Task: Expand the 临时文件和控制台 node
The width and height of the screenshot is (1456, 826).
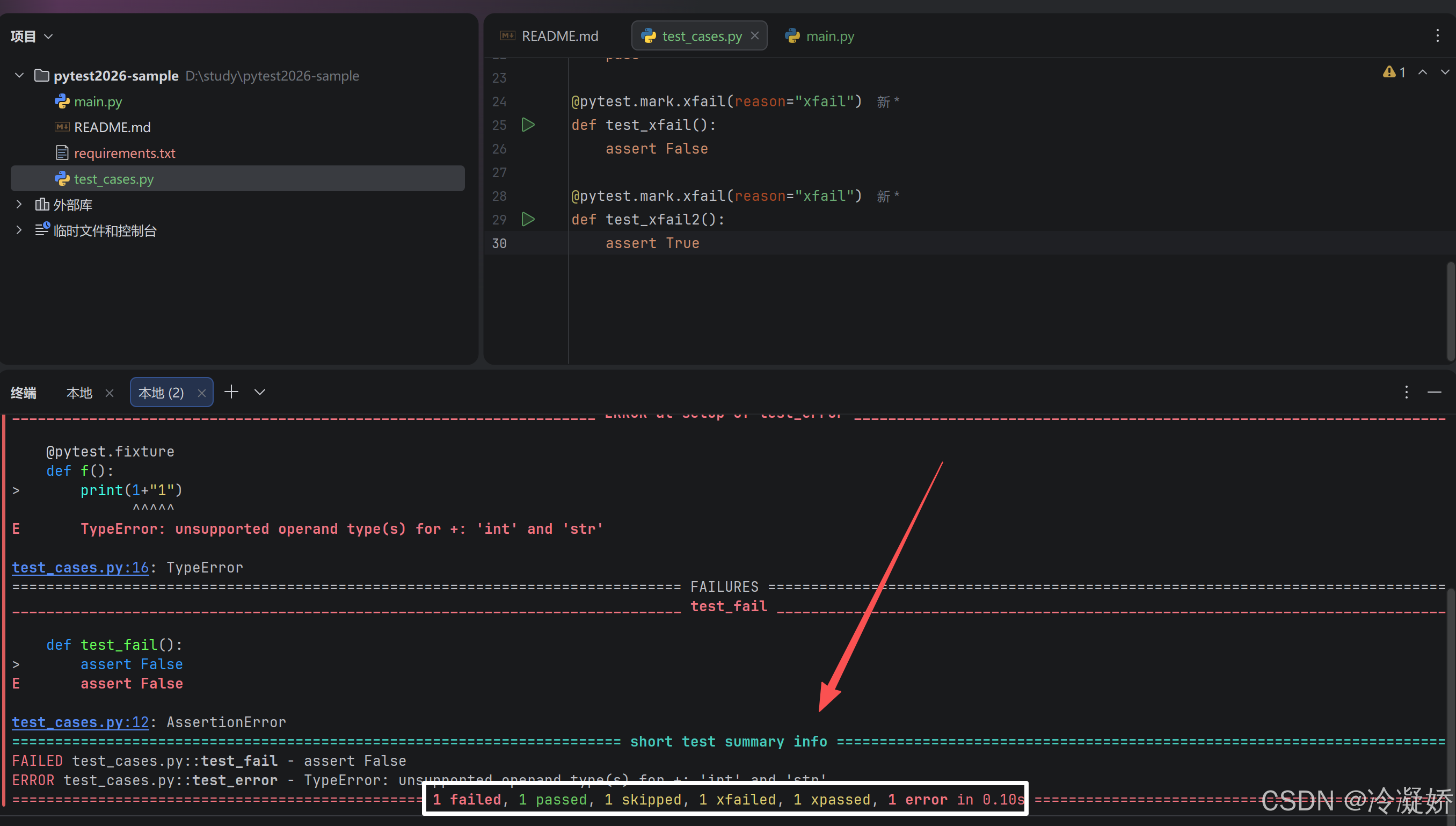Action: (19, 230)
